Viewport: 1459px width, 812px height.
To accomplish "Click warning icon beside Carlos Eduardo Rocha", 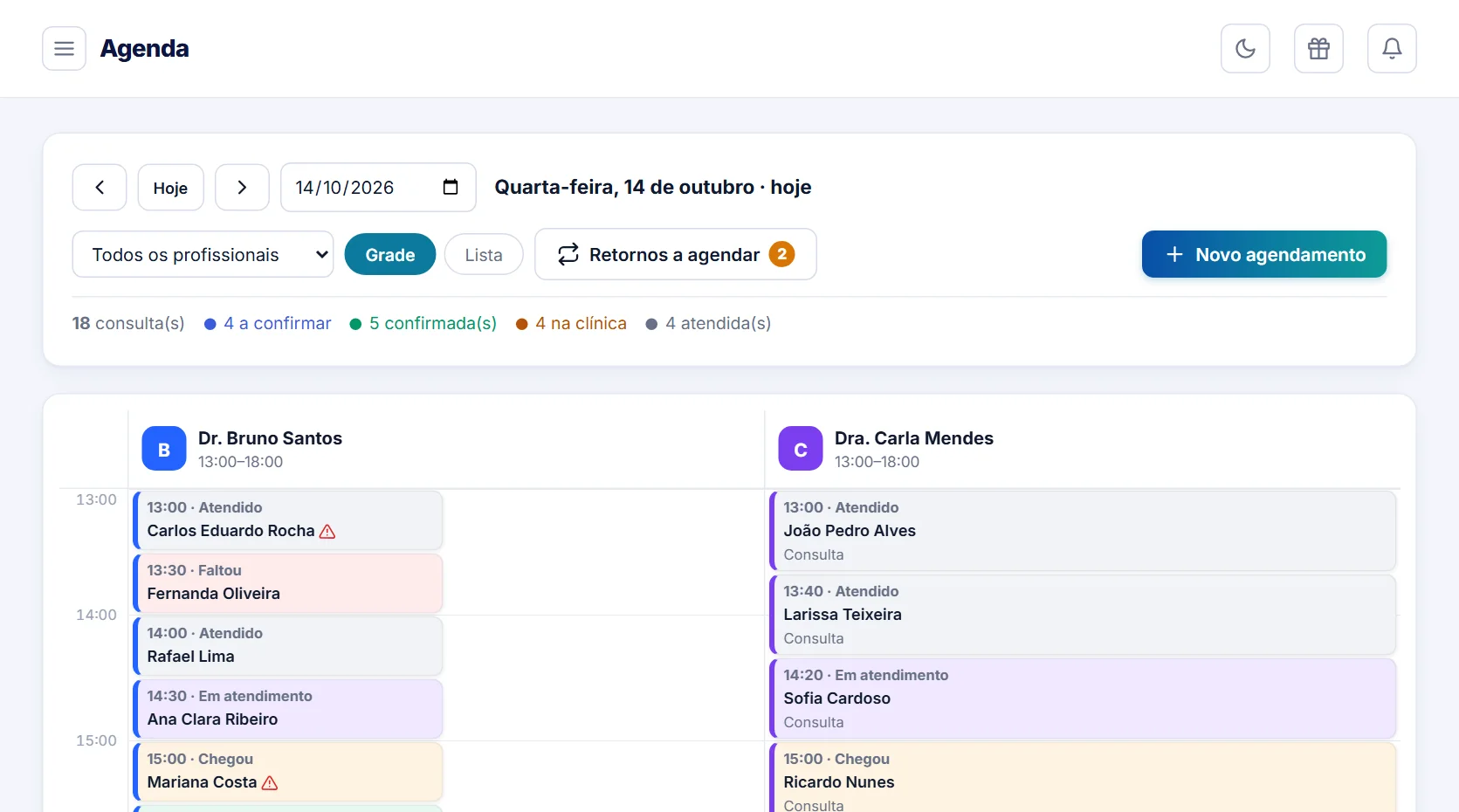I will [327, 531].
